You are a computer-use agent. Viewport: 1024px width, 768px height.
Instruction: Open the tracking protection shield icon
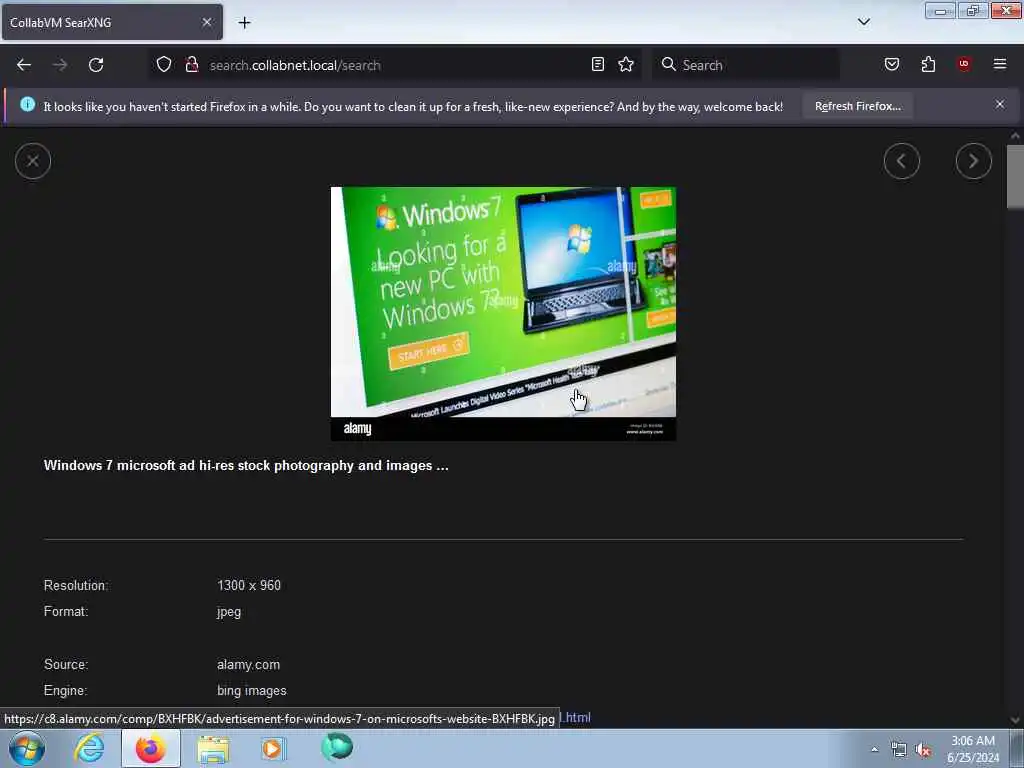tap(164, 64)
